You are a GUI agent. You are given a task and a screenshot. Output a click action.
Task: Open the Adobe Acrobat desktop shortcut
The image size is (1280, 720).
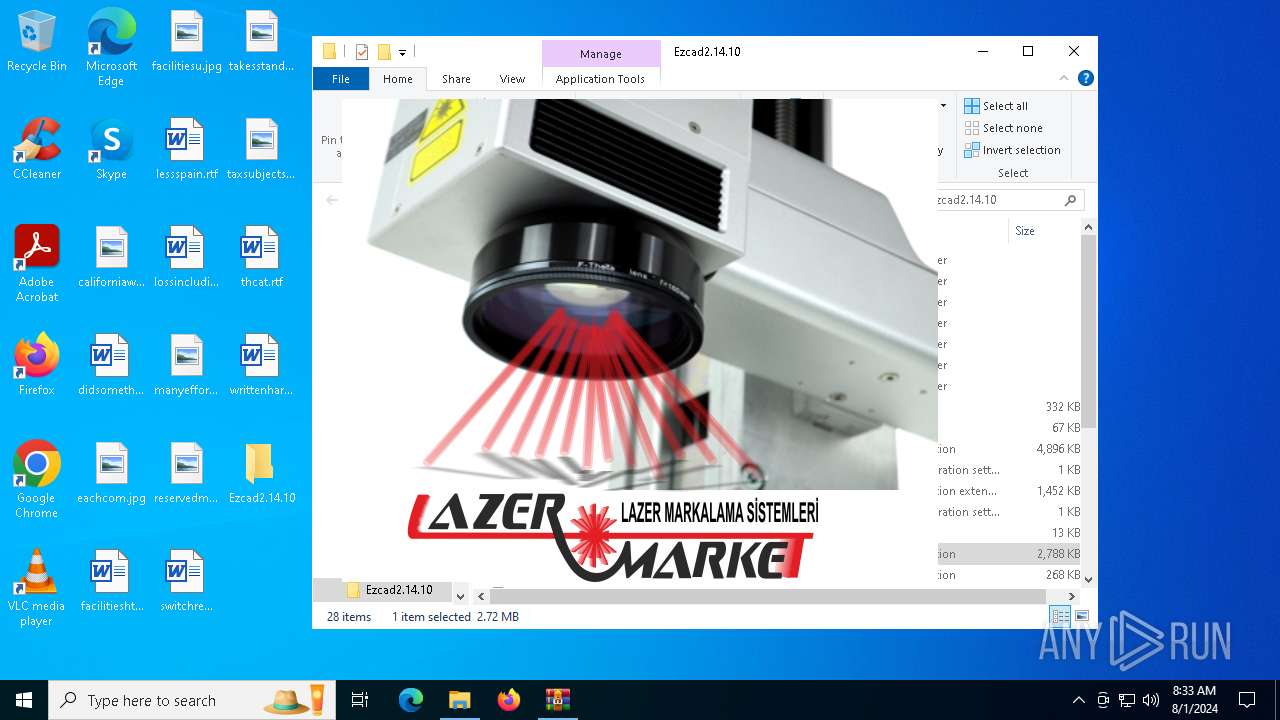tap(37, 264)
